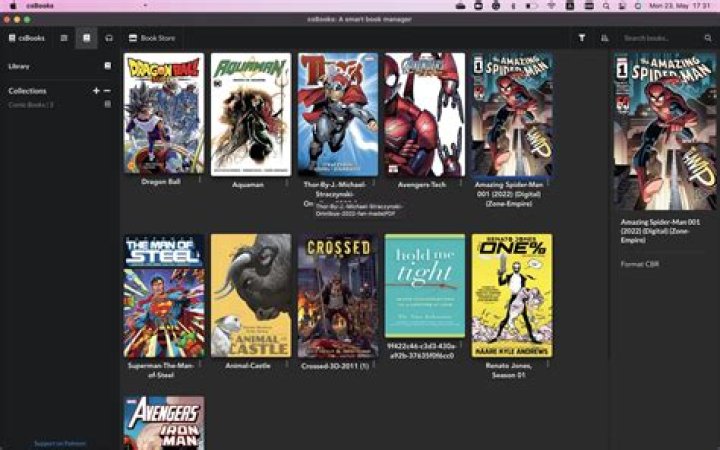720x450 pixels.
Task: Click the Collections heading
Action: (28, 91)
